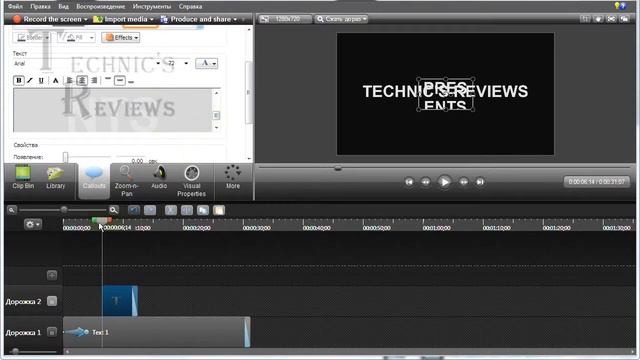The height and width of the screenshot is (360, 640).
Task: Click the timeline zoom slider handle
Action: tap(64, 210)
